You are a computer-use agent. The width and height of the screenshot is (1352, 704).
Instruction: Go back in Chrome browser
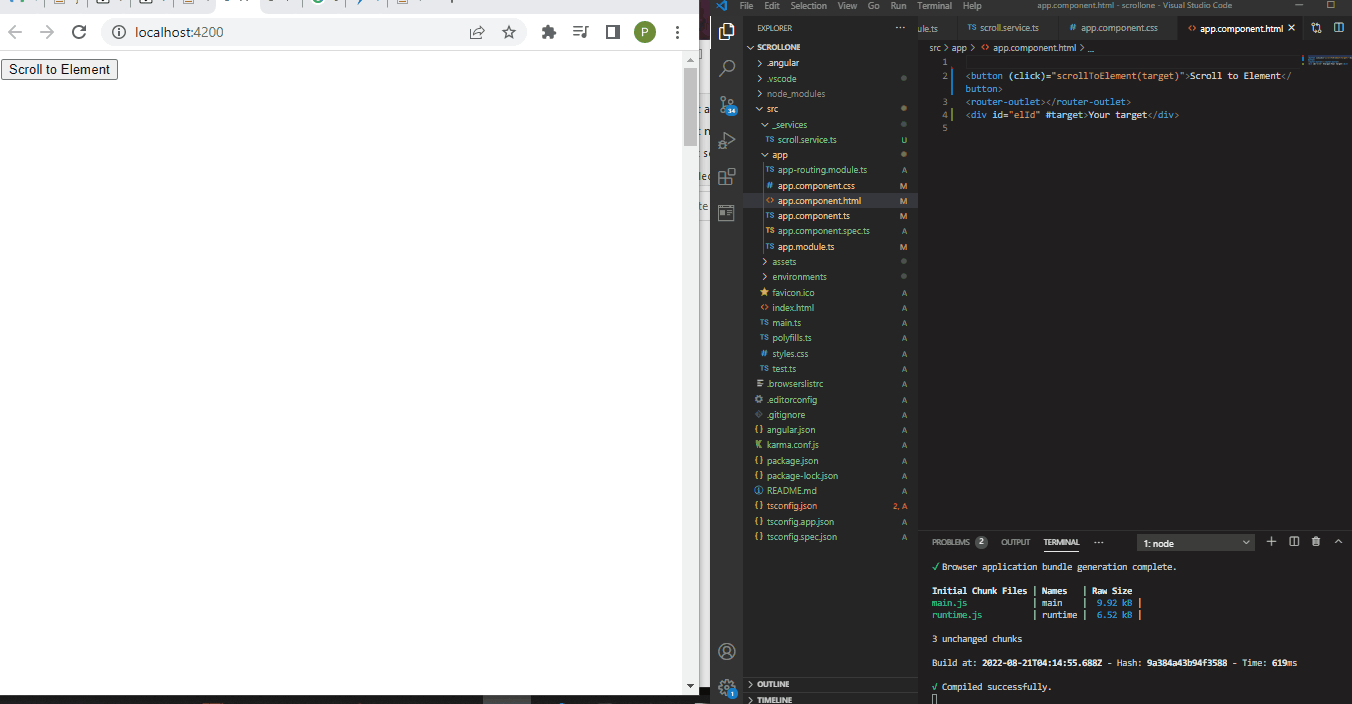pyautogui.click(x=15, y=32)
